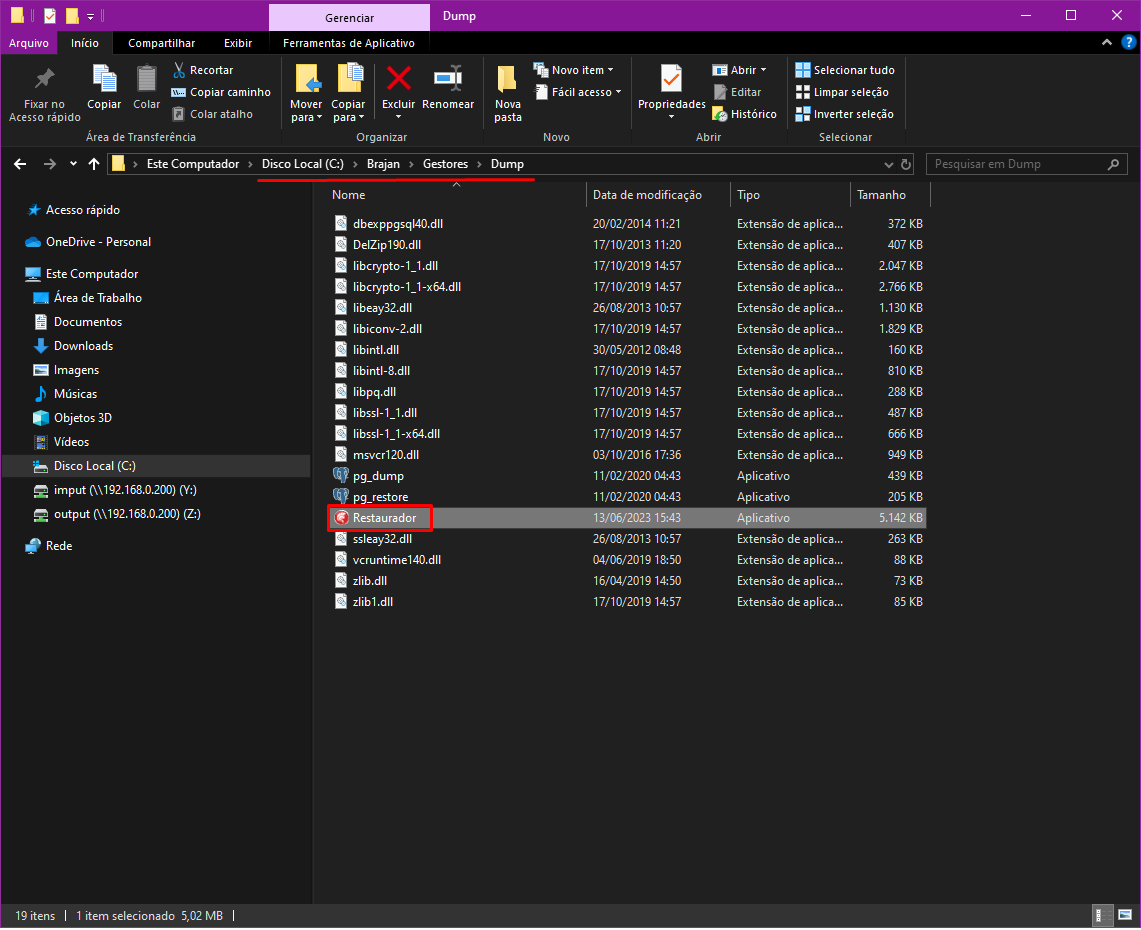Click the Excluir red X icon
Viewport: 1141px width, 930px height.
tap(398, 79)
